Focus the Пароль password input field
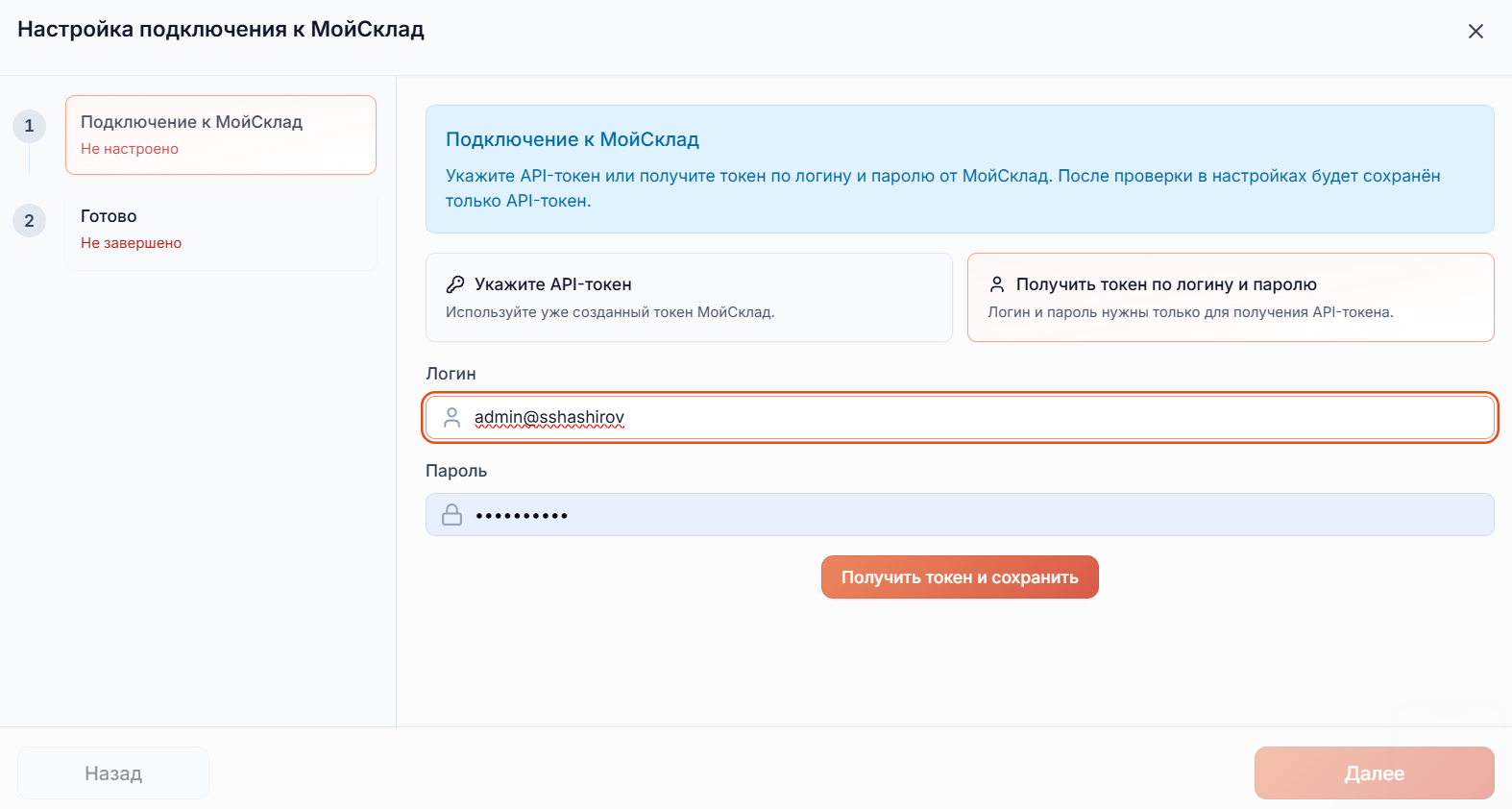Screen dimensions: 1512x809 (x=960, y=515)
